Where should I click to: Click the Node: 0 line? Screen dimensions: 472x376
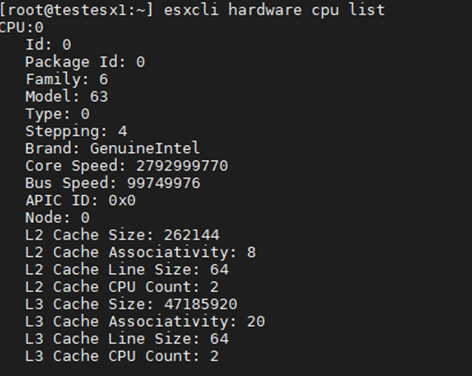coord(58,218)
